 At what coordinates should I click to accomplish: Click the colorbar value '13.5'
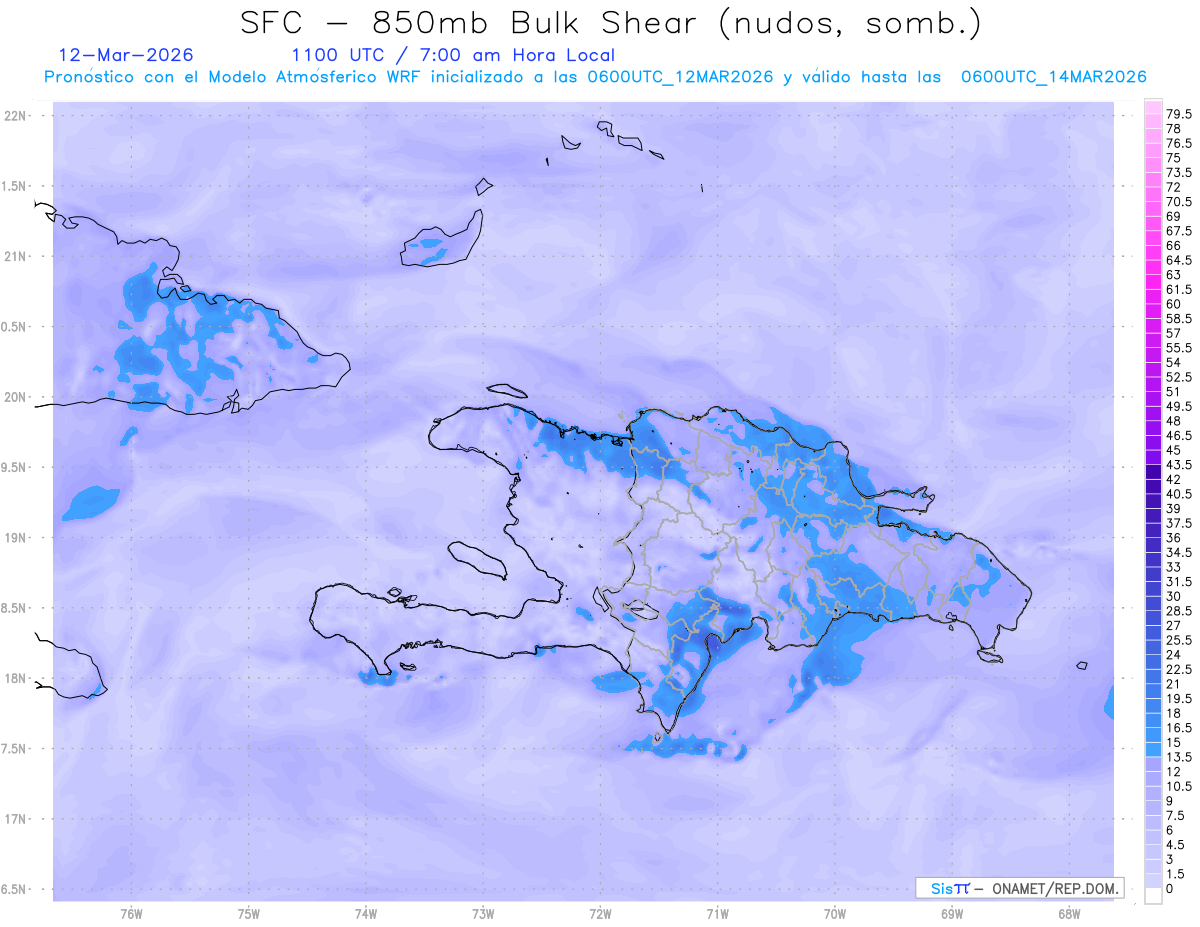[1179, 757]
